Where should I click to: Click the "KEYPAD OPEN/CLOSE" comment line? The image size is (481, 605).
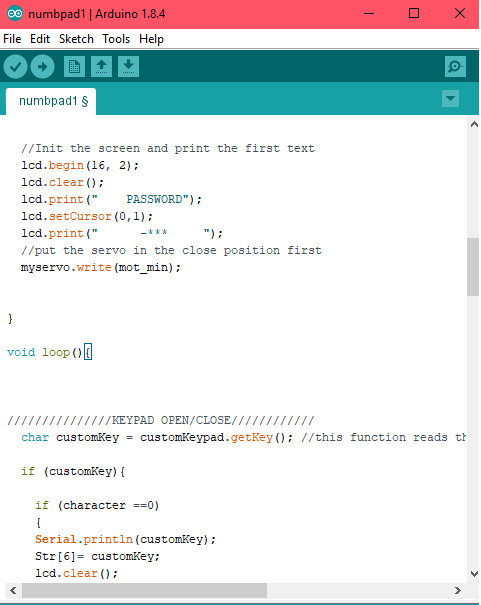(x=160, y=420)
